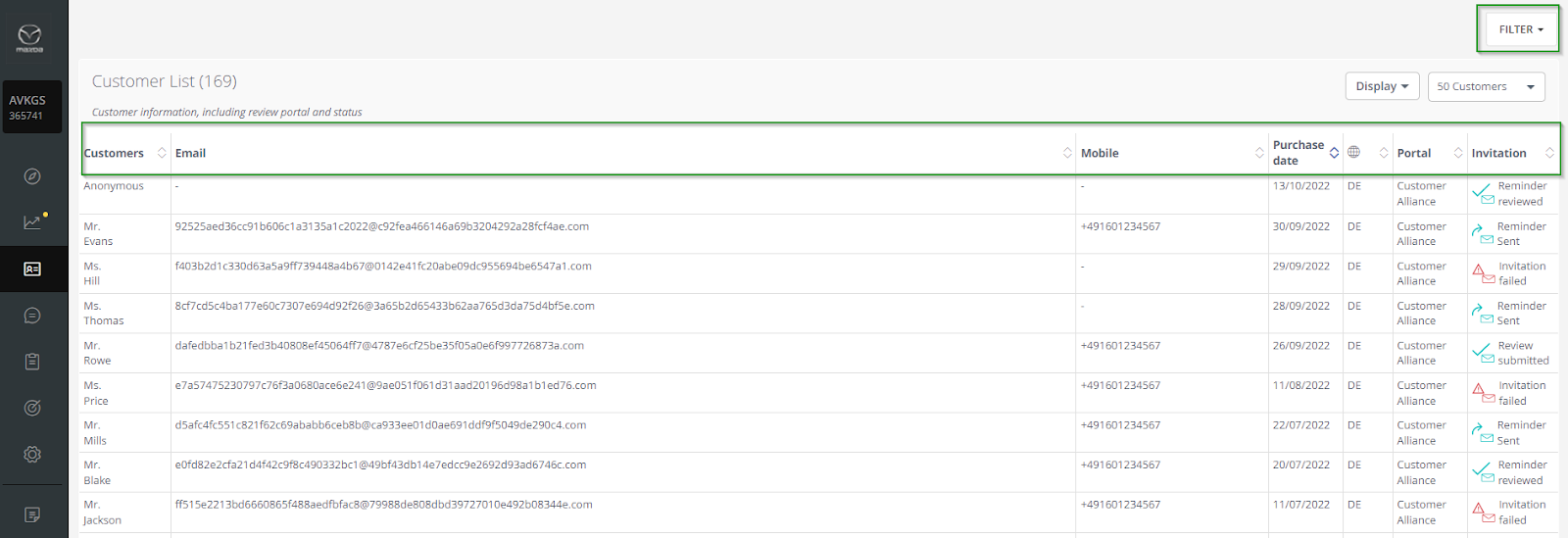Click the target goals sidebar icon
This screenshot has height=538, width=1568.
32,408
